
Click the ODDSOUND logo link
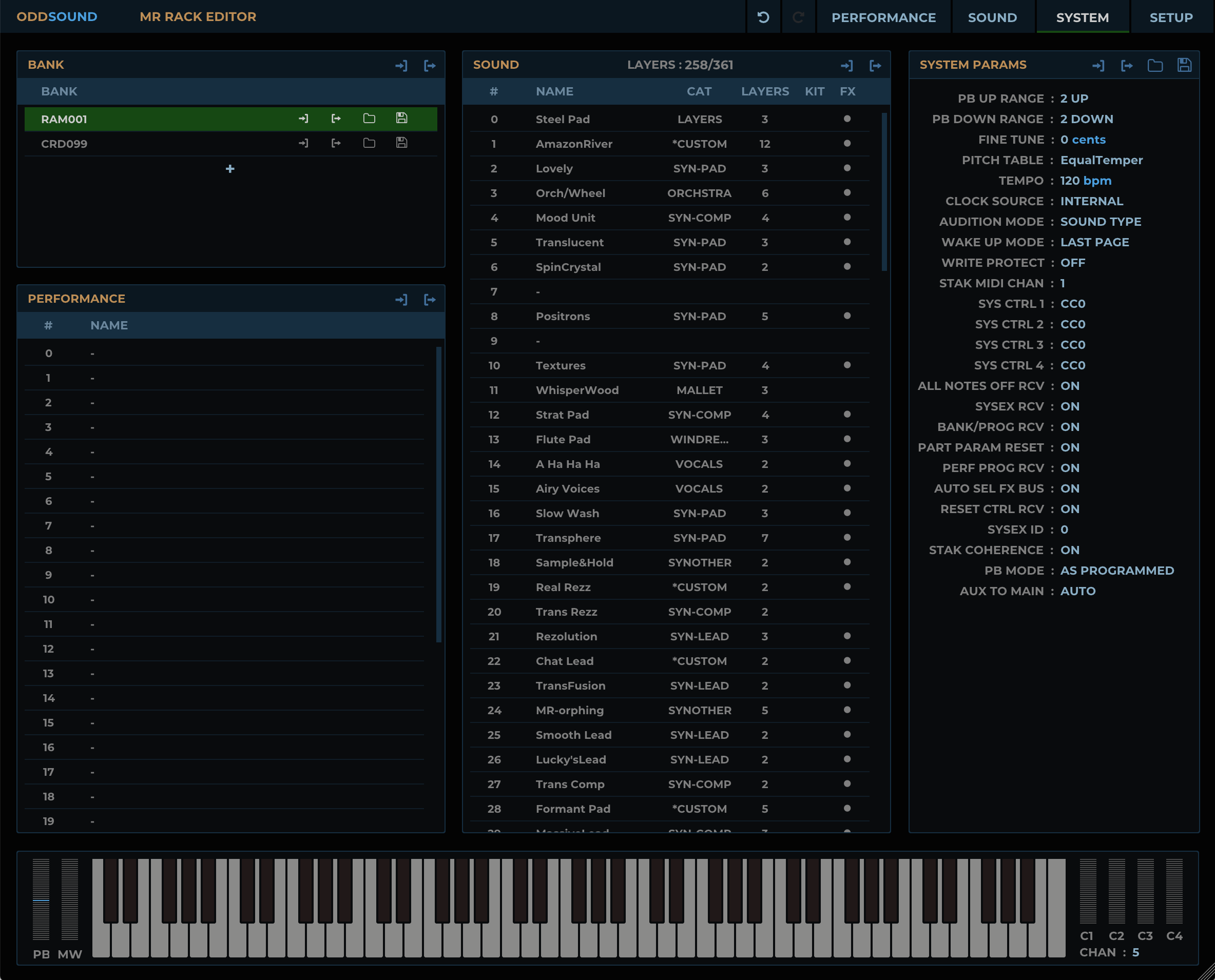coord(57,17)
